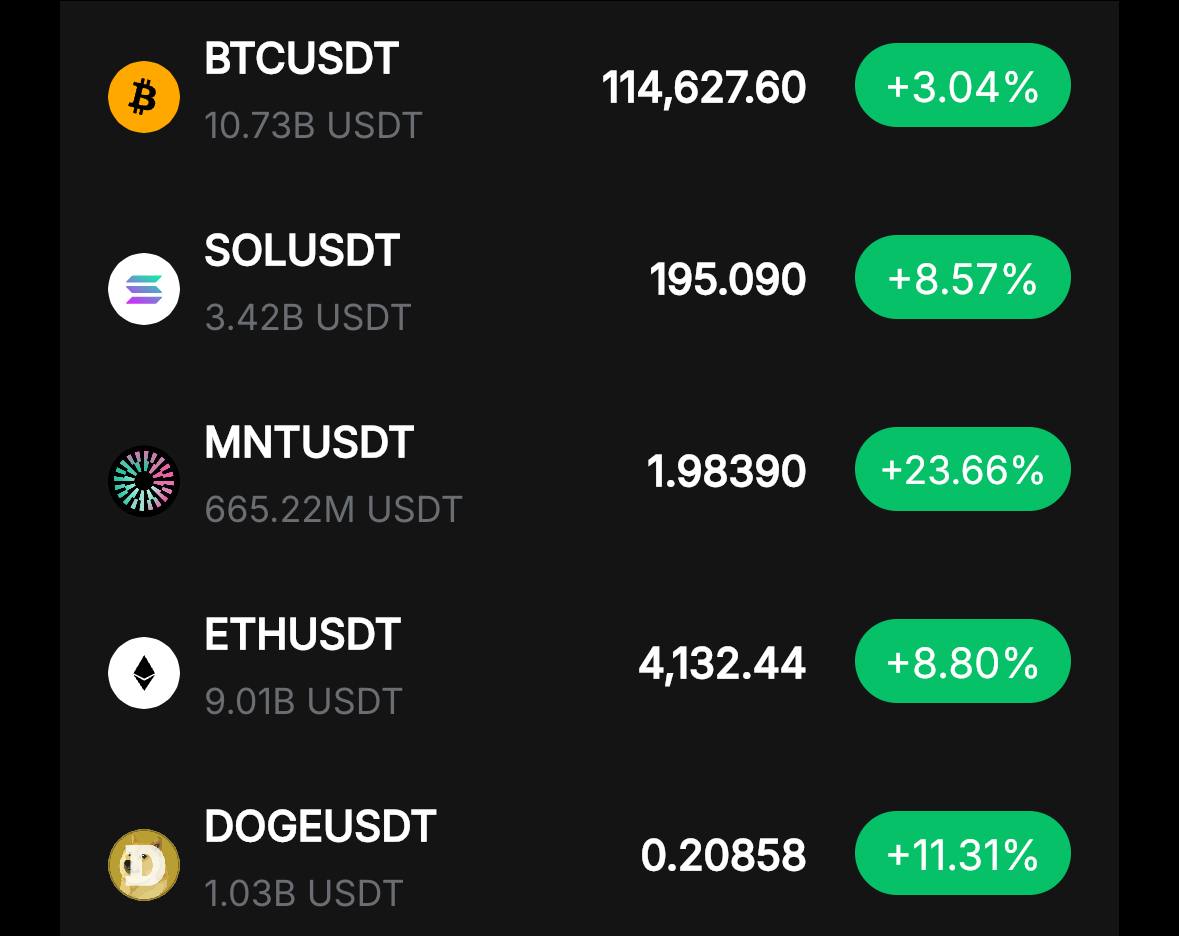Tap the +11.31% change badge
Viewport: 1179px width, 936px height.
pyautogui.click(x=962, y=854)
